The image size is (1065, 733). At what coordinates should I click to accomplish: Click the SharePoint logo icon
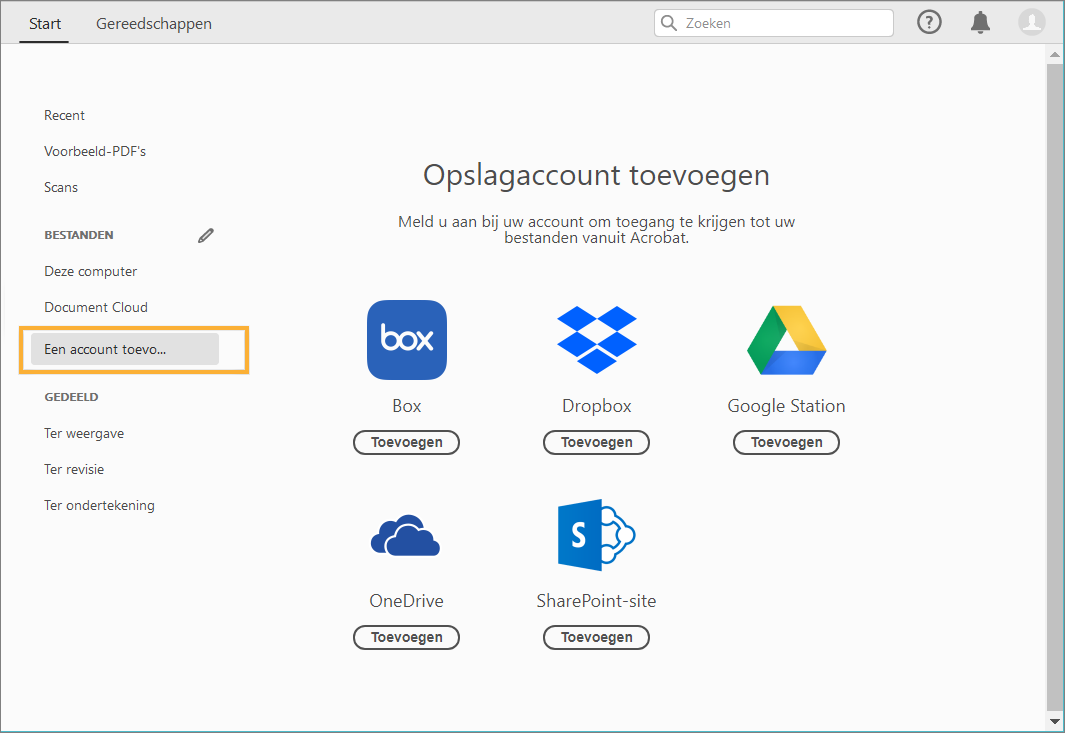point(596,535)
